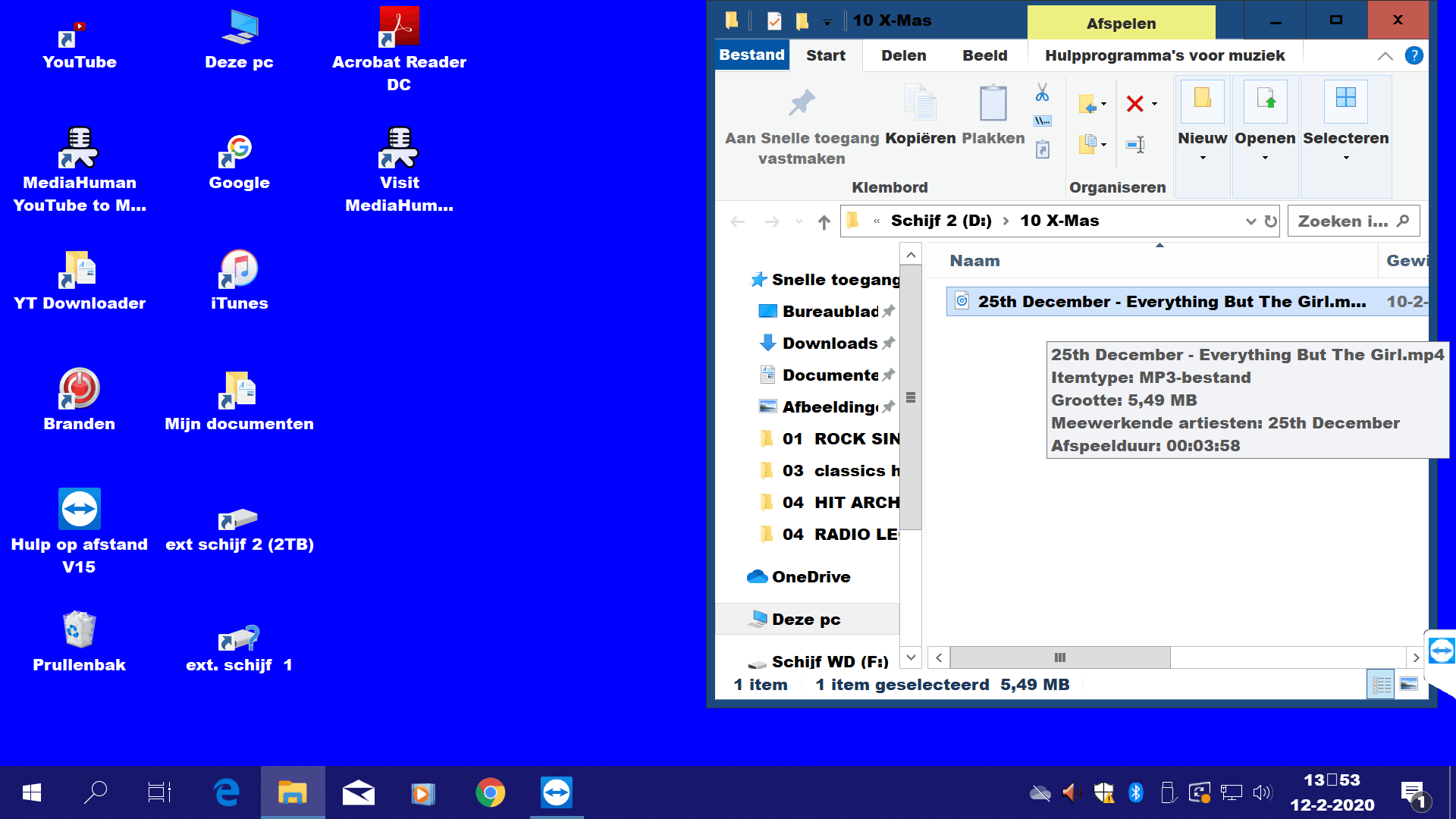This screenshot has height=819, width=1456.
Task: Switch to details view icon
Action: 1382,685
